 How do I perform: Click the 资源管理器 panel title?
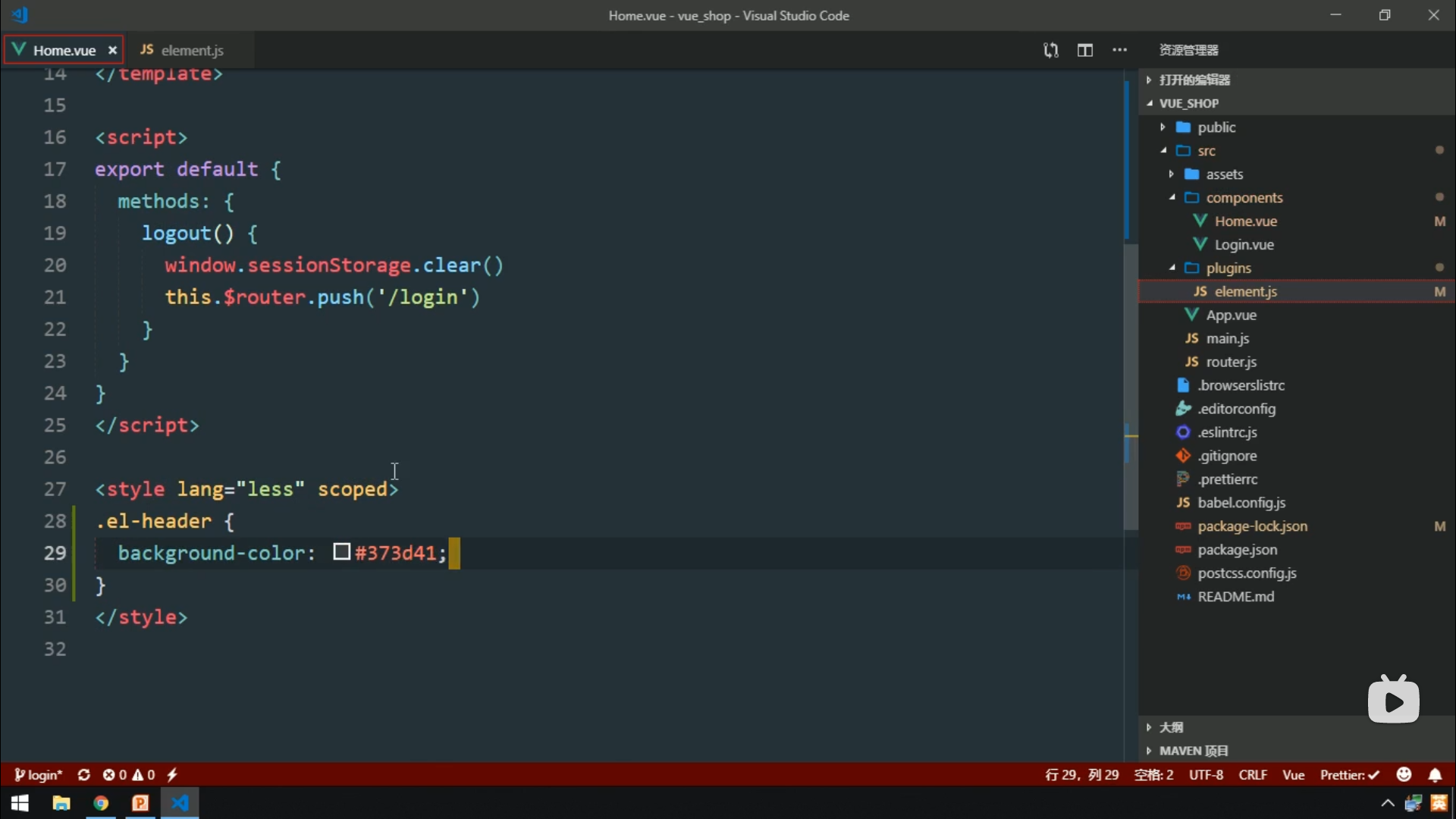point(1188,50)
